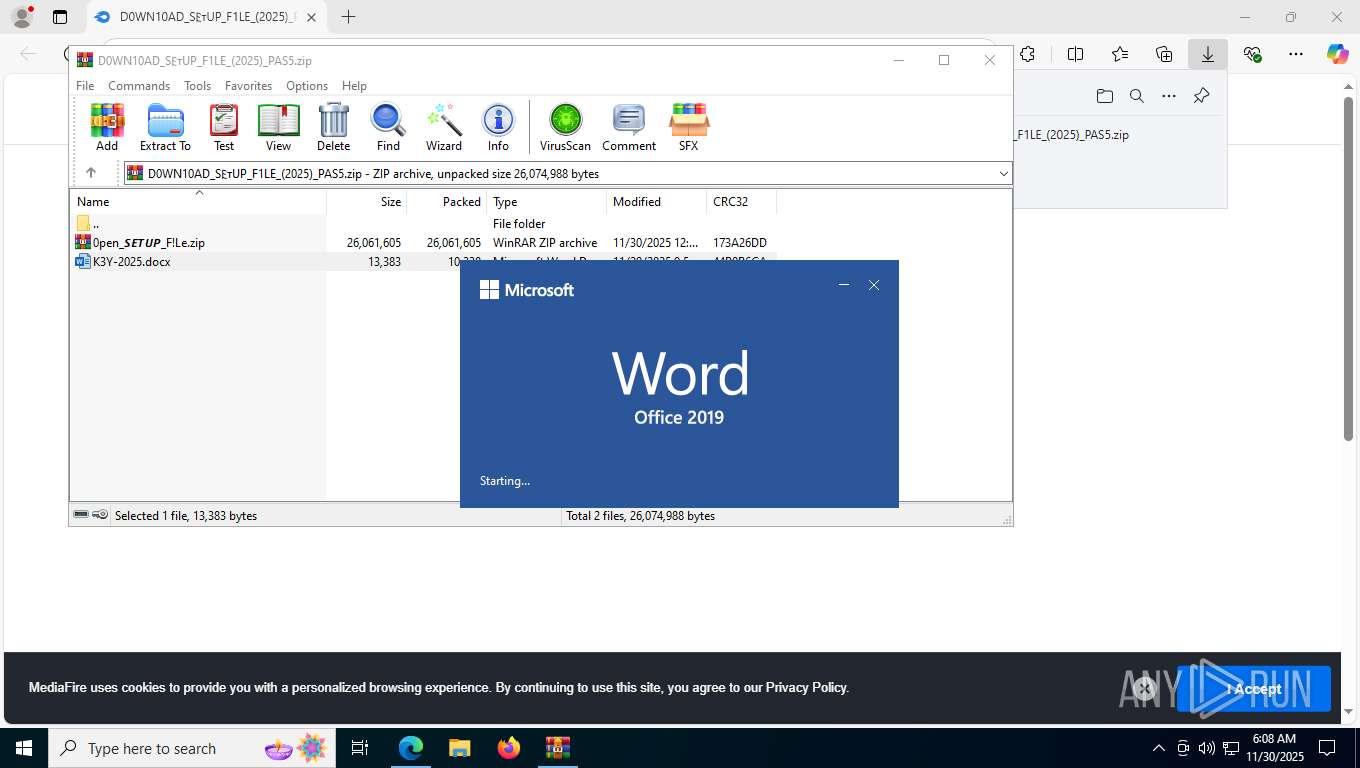This screenshot has width=1360, height=768.
Task: Create SFX self-extracting archive
Action: (689, 127)
